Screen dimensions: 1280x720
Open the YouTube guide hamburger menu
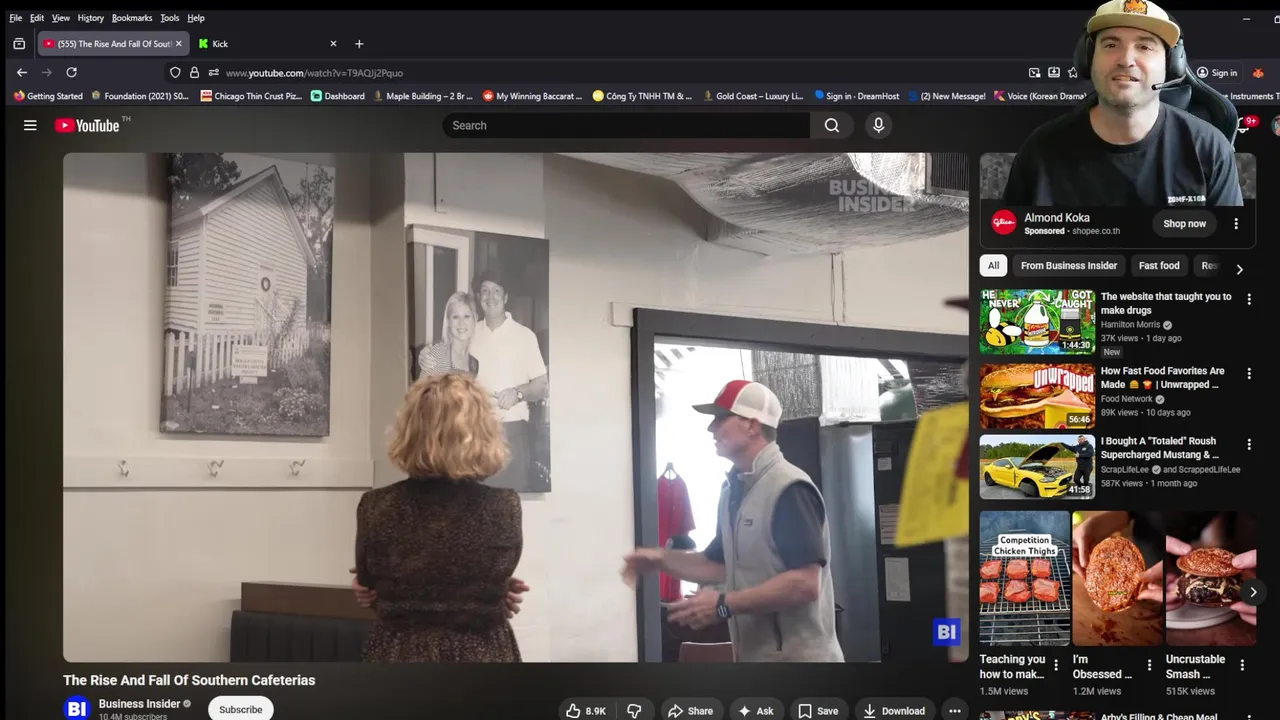30,125
